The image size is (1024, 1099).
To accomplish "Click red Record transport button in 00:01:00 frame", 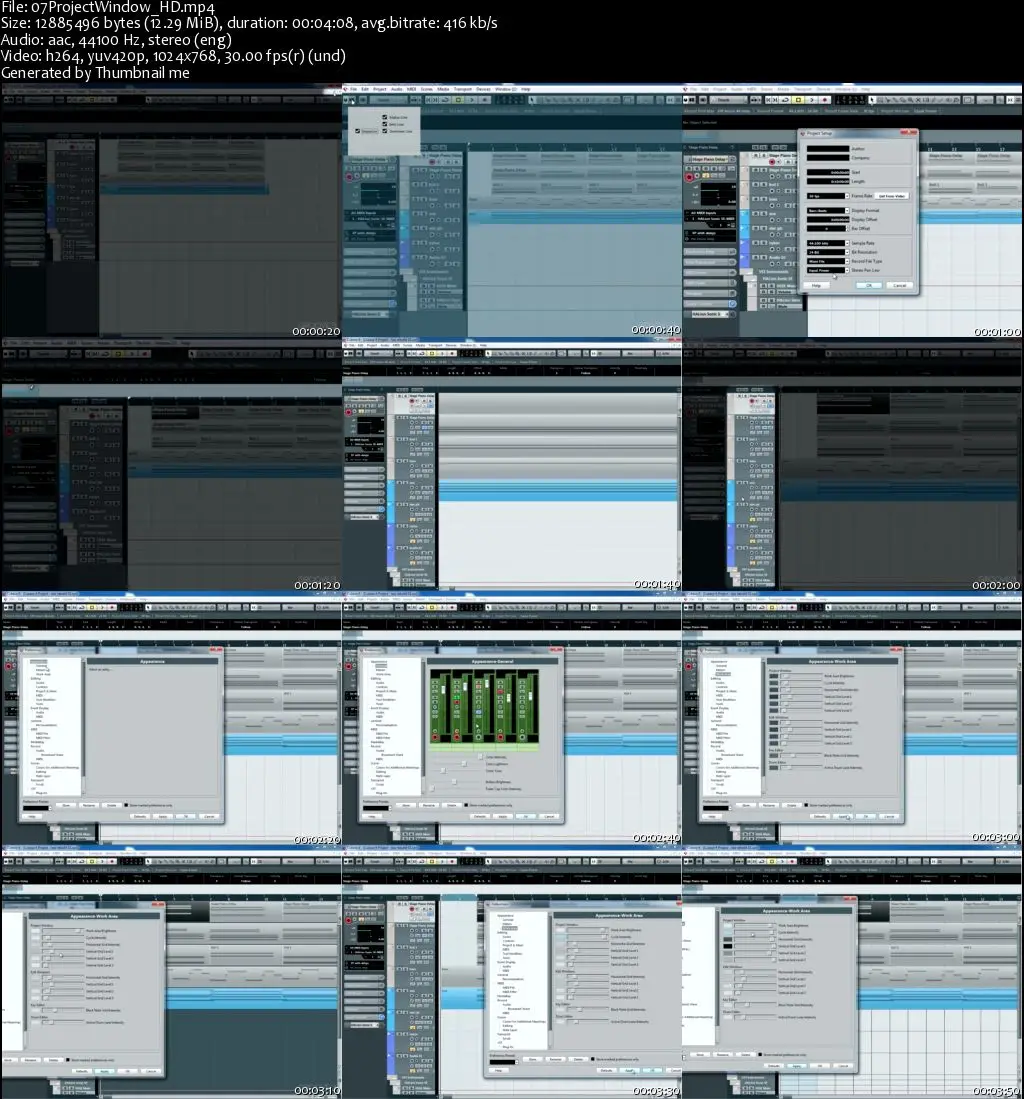I will [825, 100].
